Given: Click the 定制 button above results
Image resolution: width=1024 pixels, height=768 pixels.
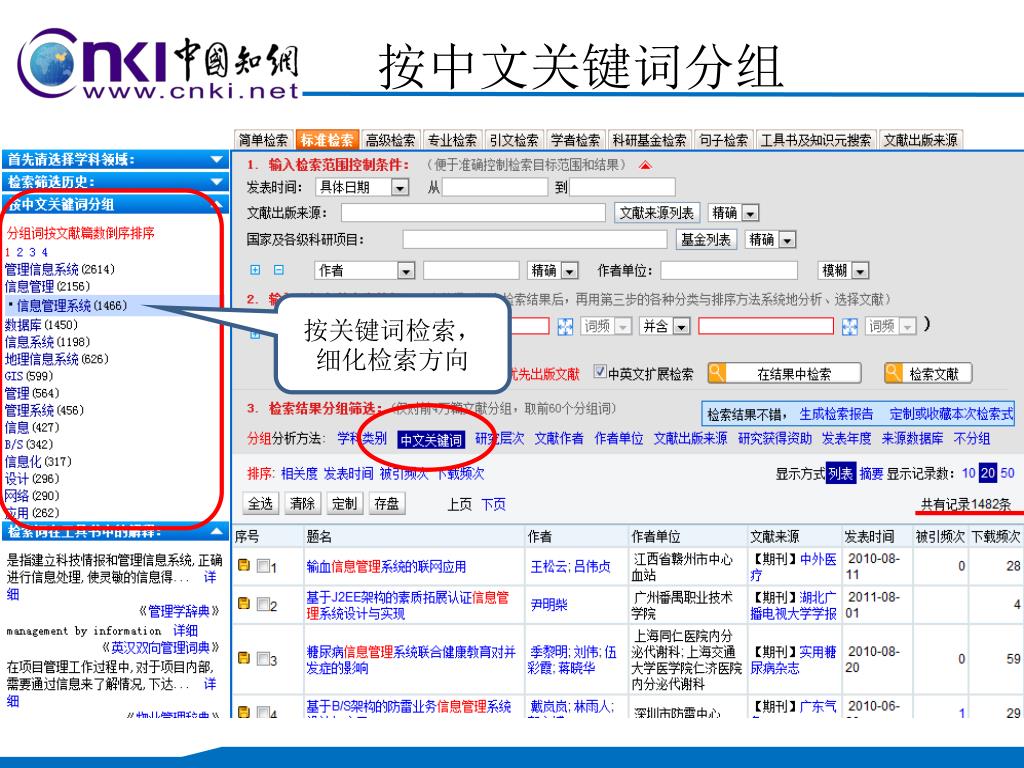Looking at the screenshot, I should click(344, 504).
